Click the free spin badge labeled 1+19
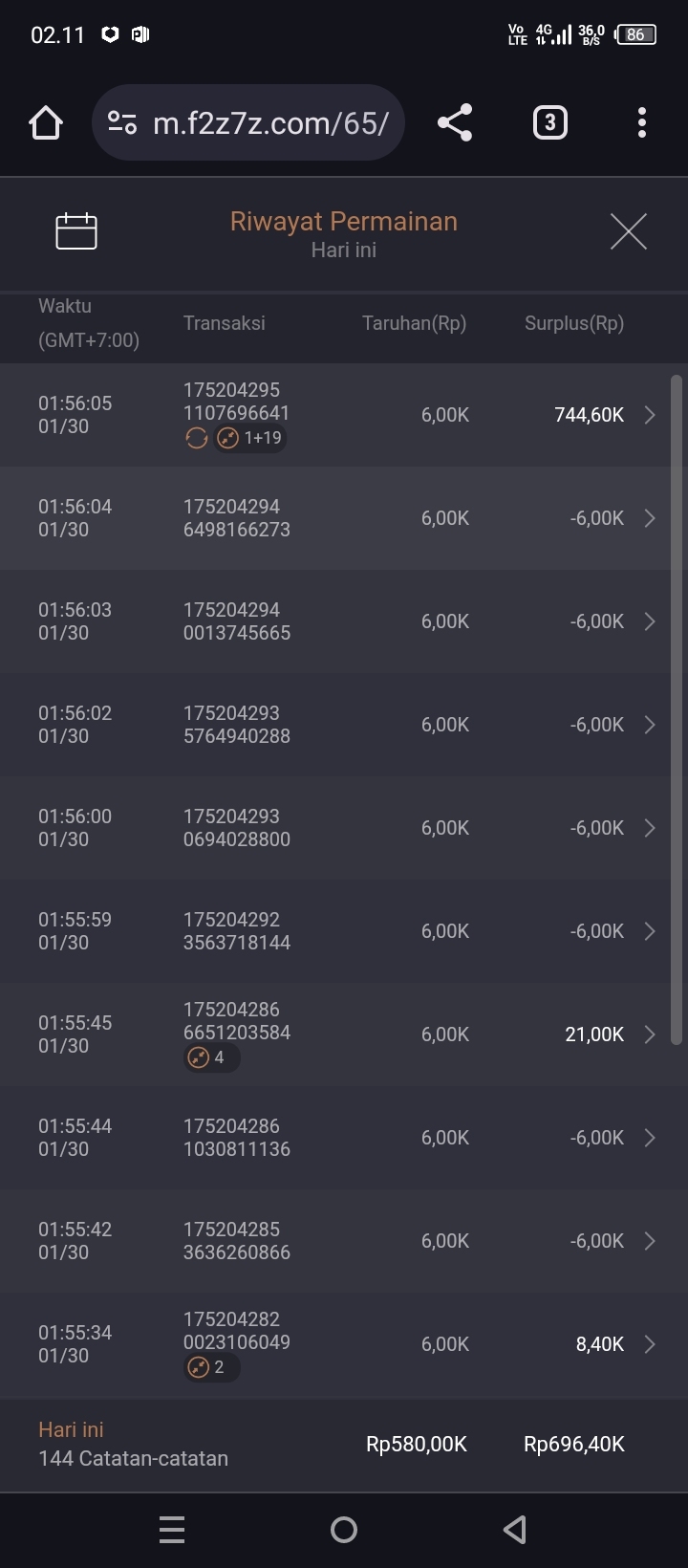Viewport: 688px width, 1568px height. coord(250,438)
